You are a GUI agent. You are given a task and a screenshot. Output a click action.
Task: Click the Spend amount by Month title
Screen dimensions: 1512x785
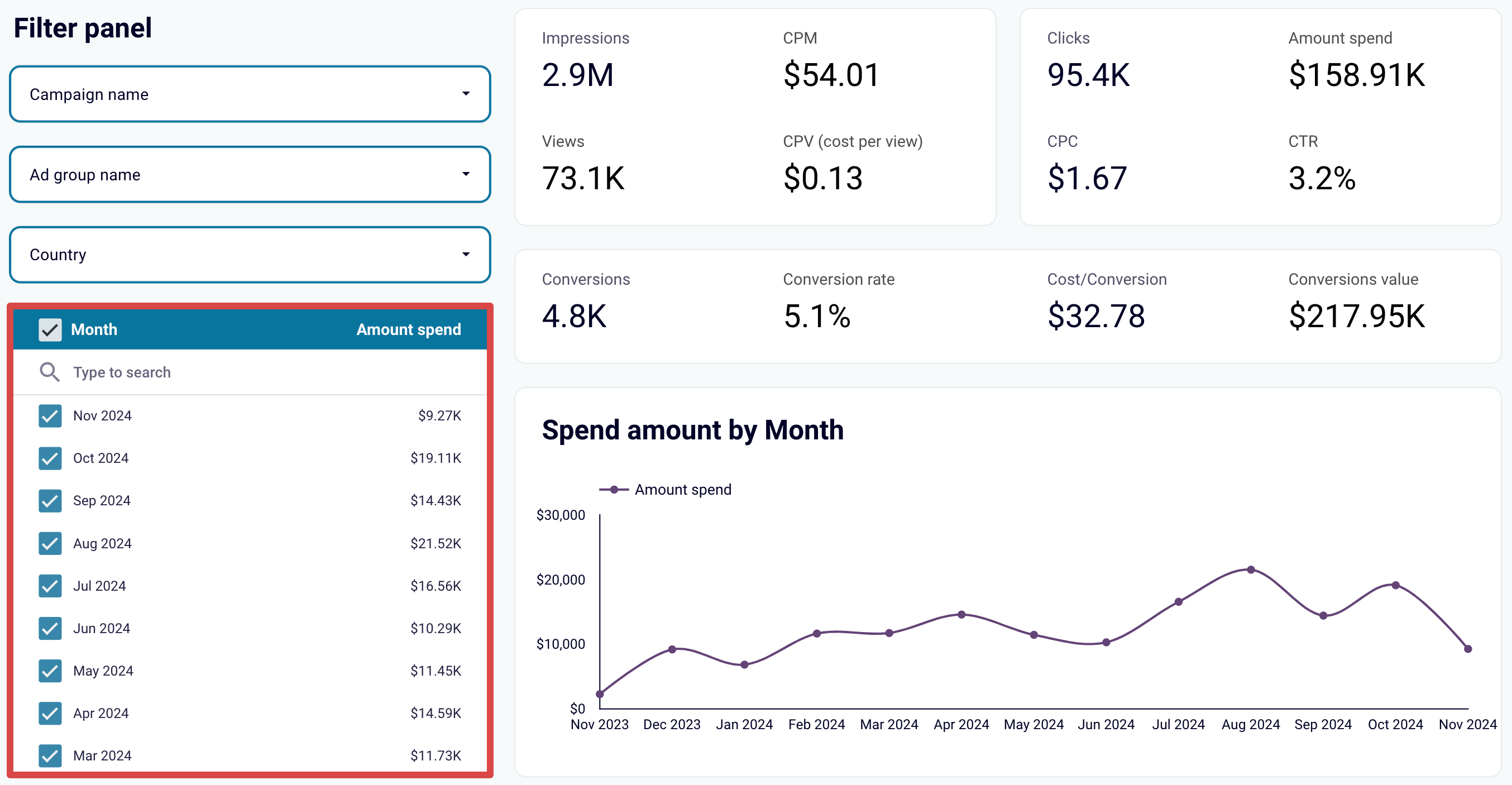pos(692,430)
